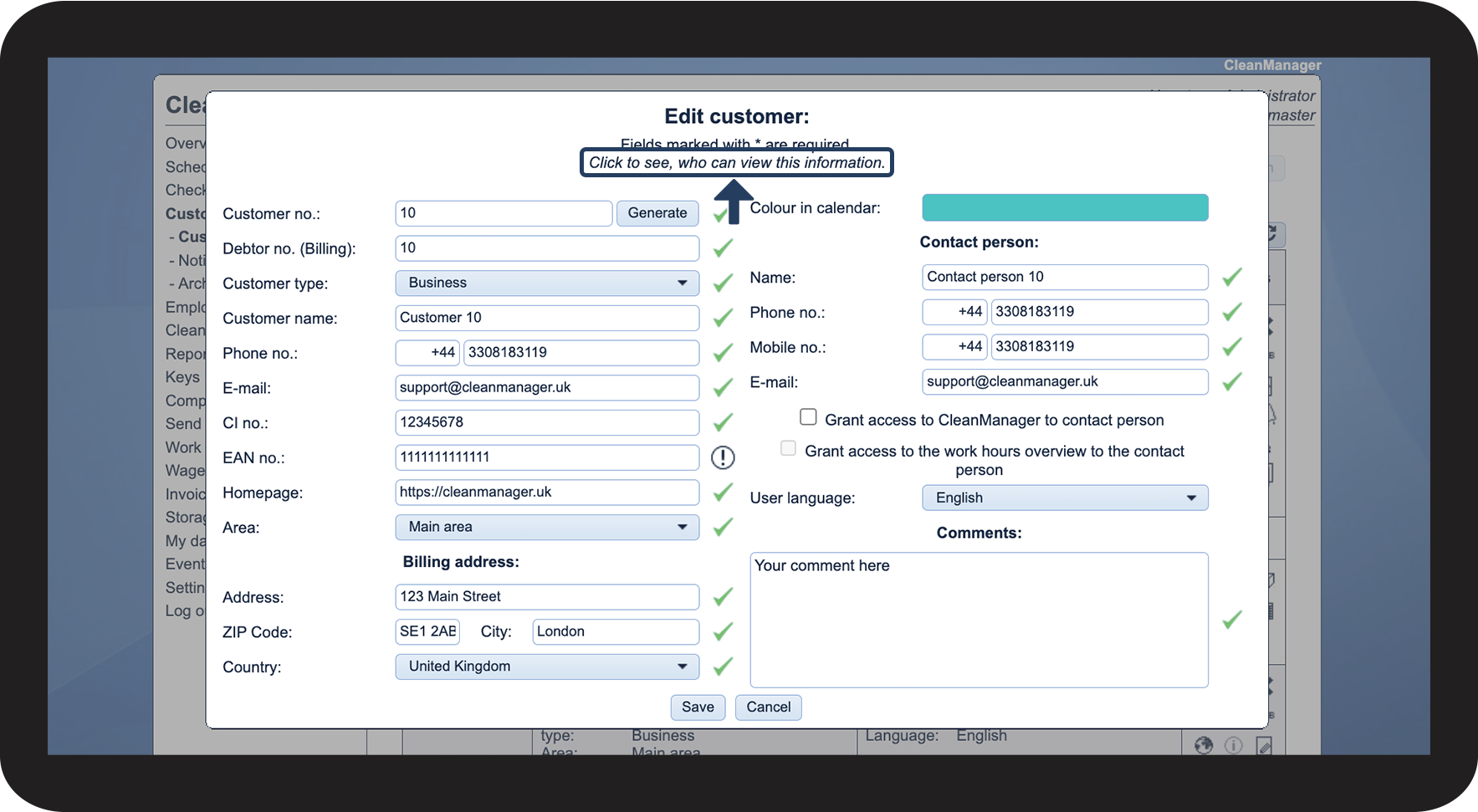Click the Generate customer number button
Viewport: 1478px width, 812px height.
coord(657,213)
